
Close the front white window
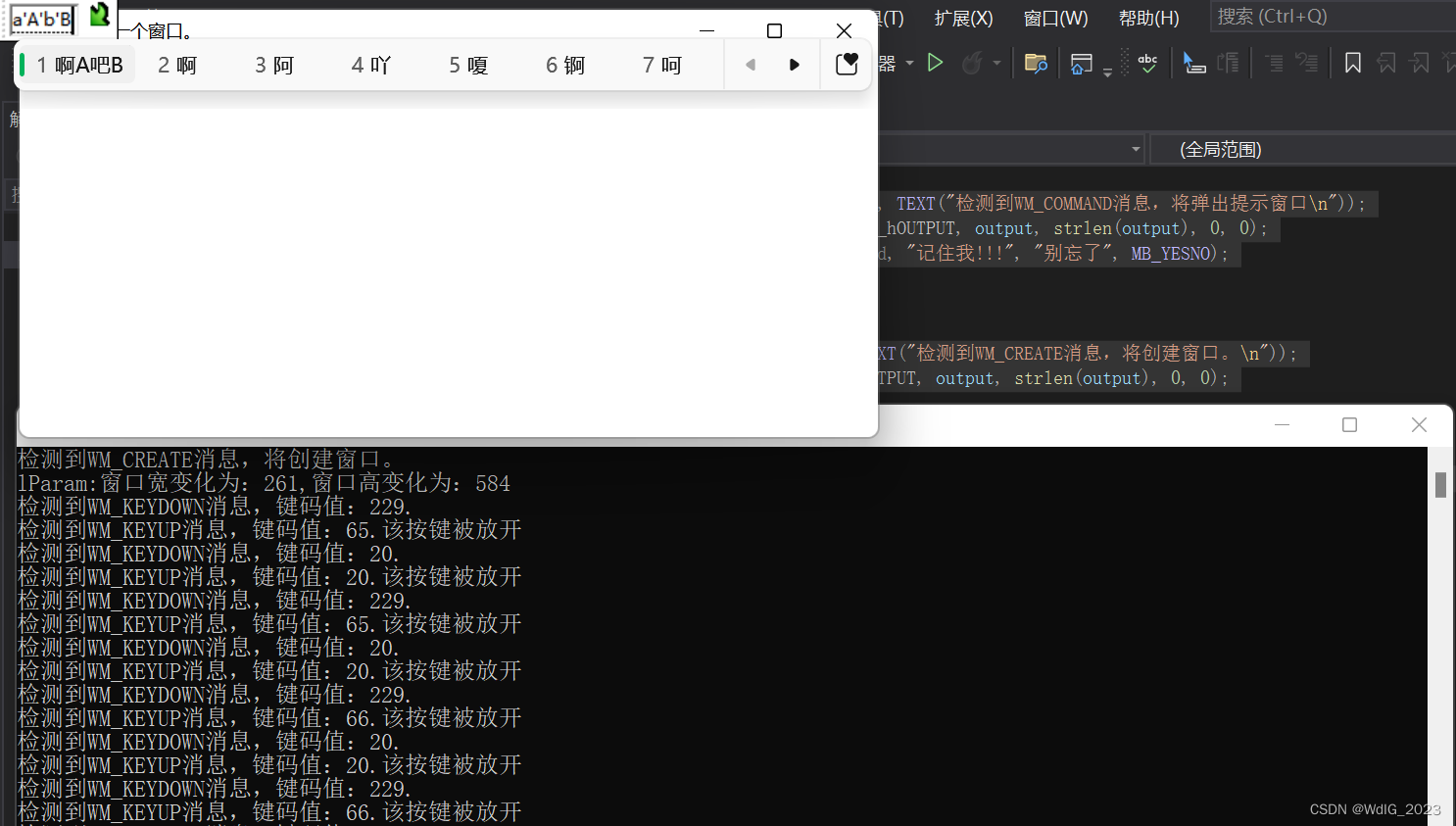click(x=844, y=30)
